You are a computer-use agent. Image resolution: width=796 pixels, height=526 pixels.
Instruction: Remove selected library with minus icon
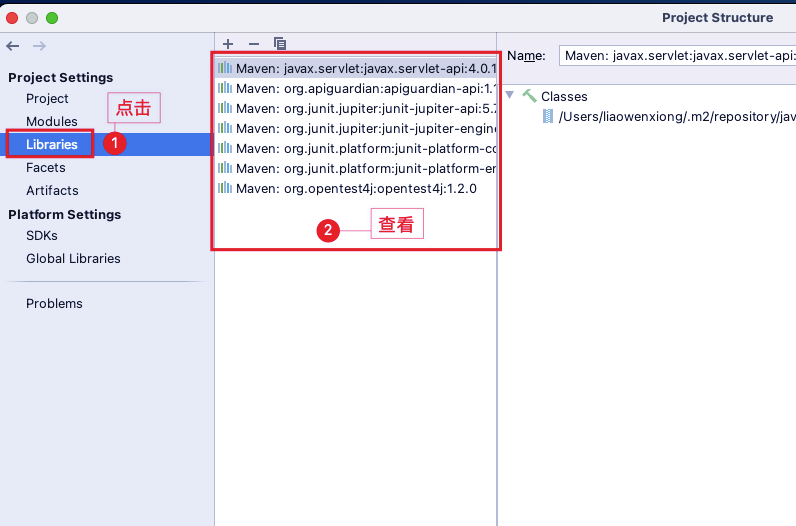pyautogui.click(x=254, y=44)
